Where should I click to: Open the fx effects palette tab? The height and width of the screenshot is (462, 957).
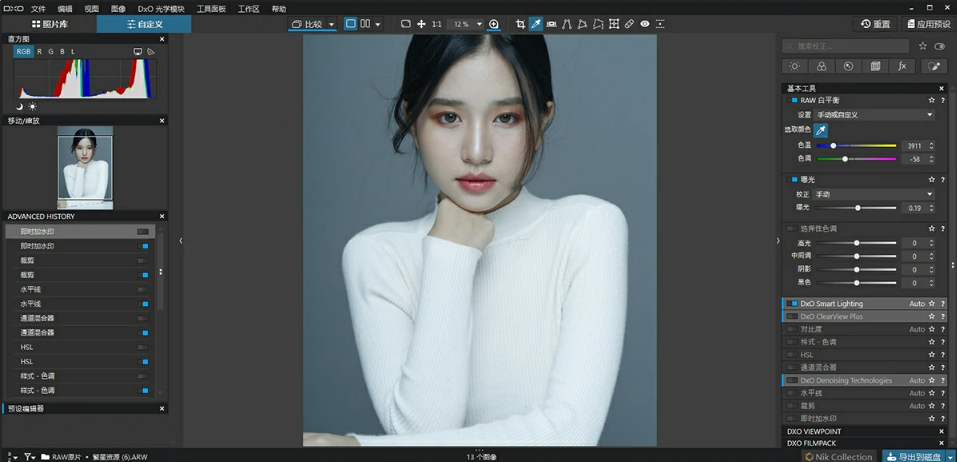pyautogui.click(x=902, y=66)
